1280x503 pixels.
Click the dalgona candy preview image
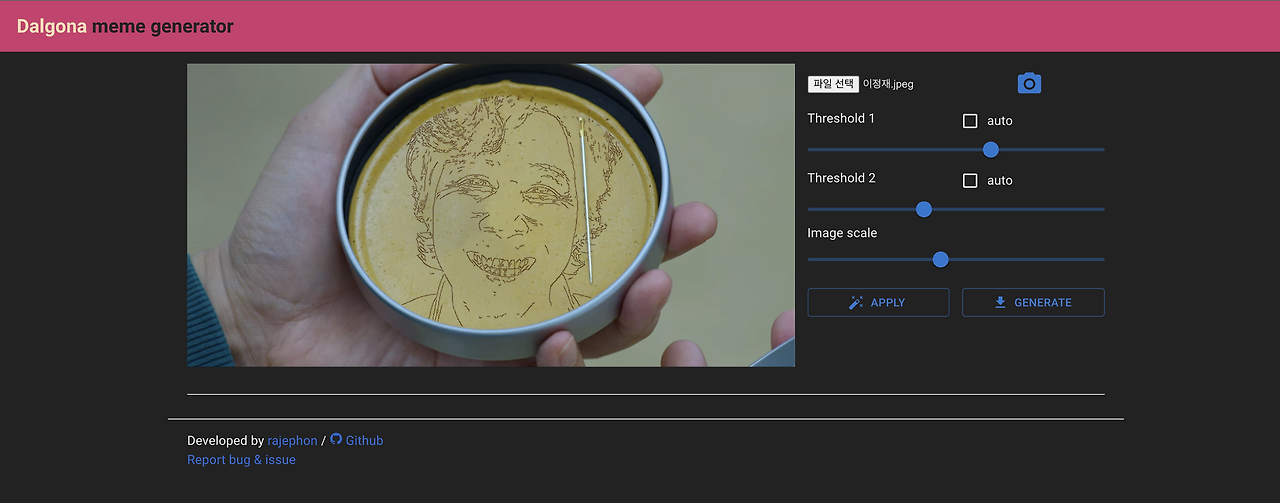pyautogui.click(x=491, y=215)
